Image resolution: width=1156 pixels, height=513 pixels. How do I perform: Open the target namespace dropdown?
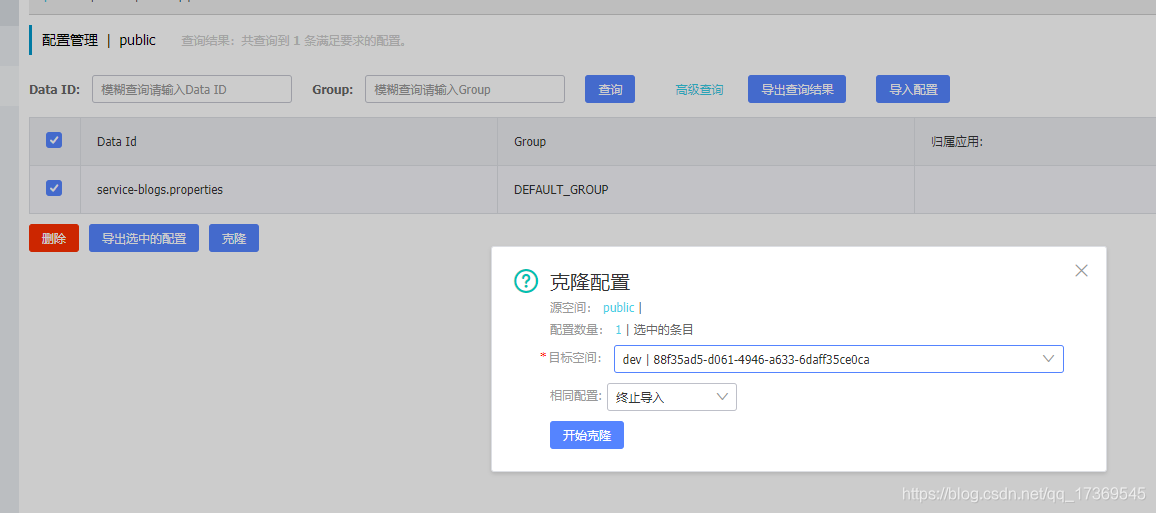[838, 359]
